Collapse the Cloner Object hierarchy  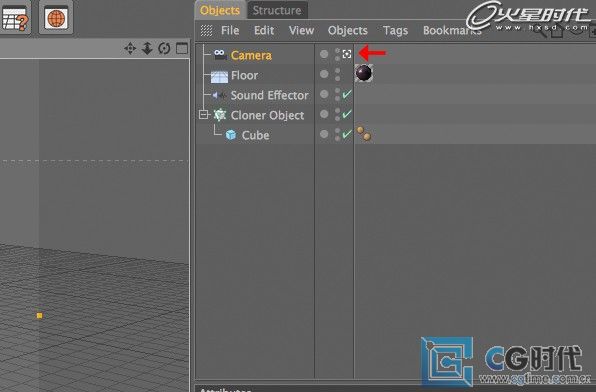pyautogui.click(x=204, y=114)
